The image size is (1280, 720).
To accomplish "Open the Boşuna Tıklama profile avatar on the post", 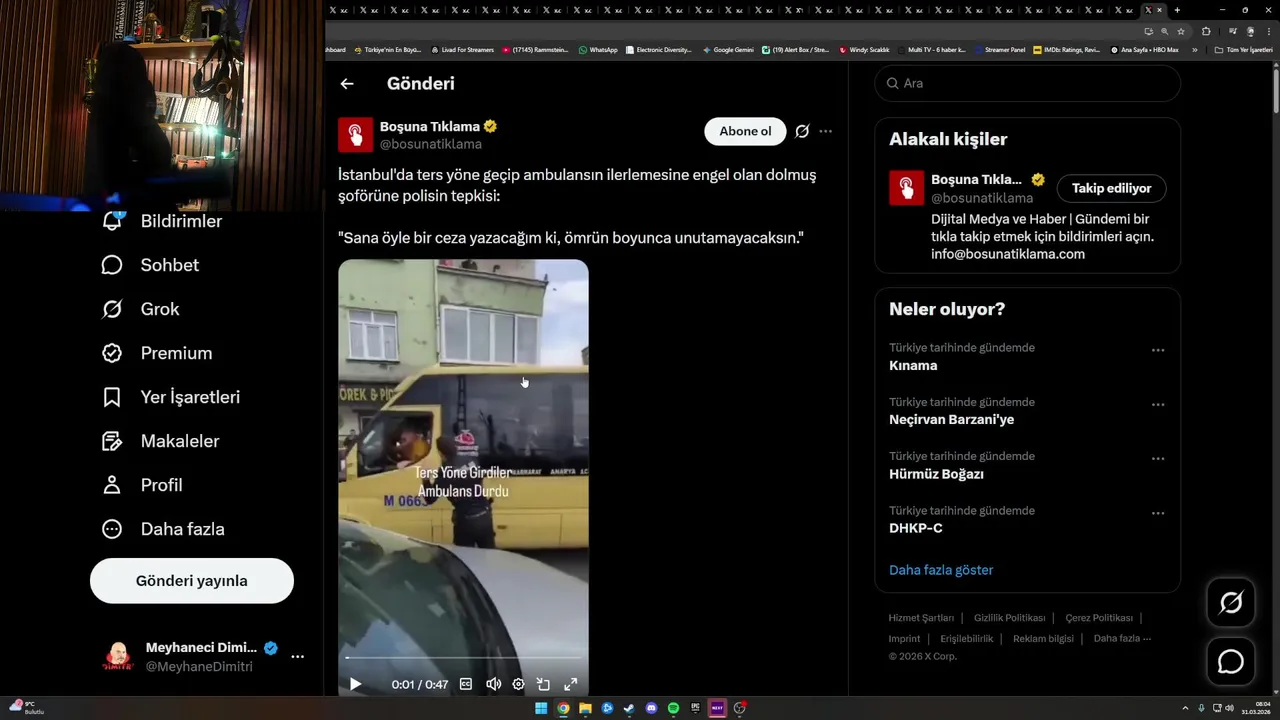I will tap(355, 135).
